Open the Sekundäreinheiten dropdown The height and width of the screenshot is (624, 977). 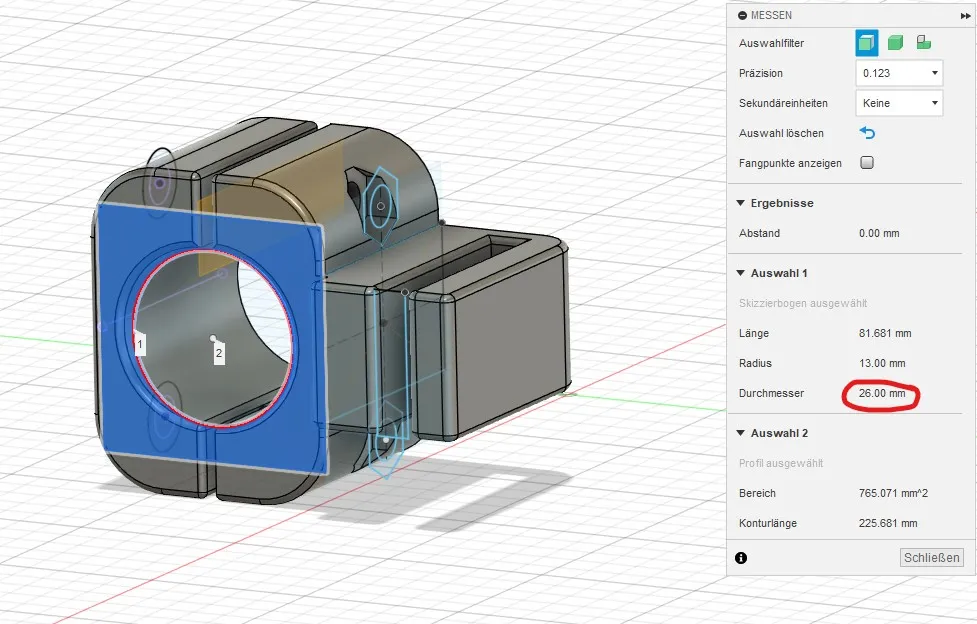pyautogui.click(x=899, y=103)
